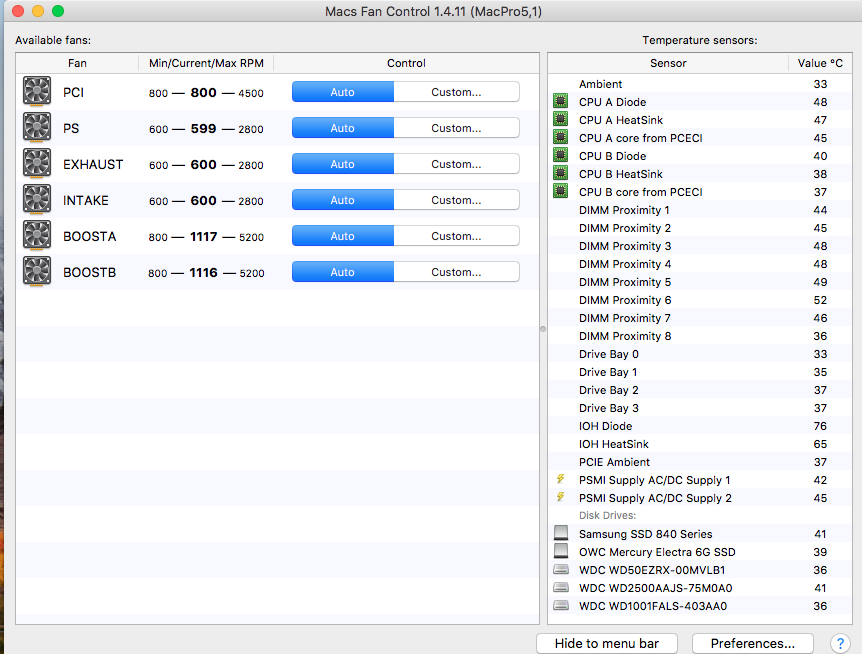The width and height of the screenshot is (862, 654).
Task: Click the CPU B Diode chip icon
Action: [560, 155]
